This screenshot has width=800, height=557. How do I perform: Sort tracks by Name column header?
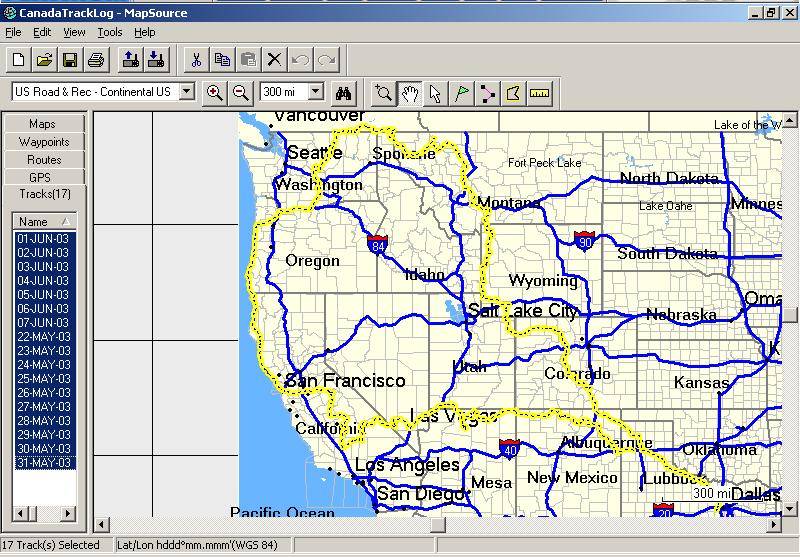coord(44,221)
